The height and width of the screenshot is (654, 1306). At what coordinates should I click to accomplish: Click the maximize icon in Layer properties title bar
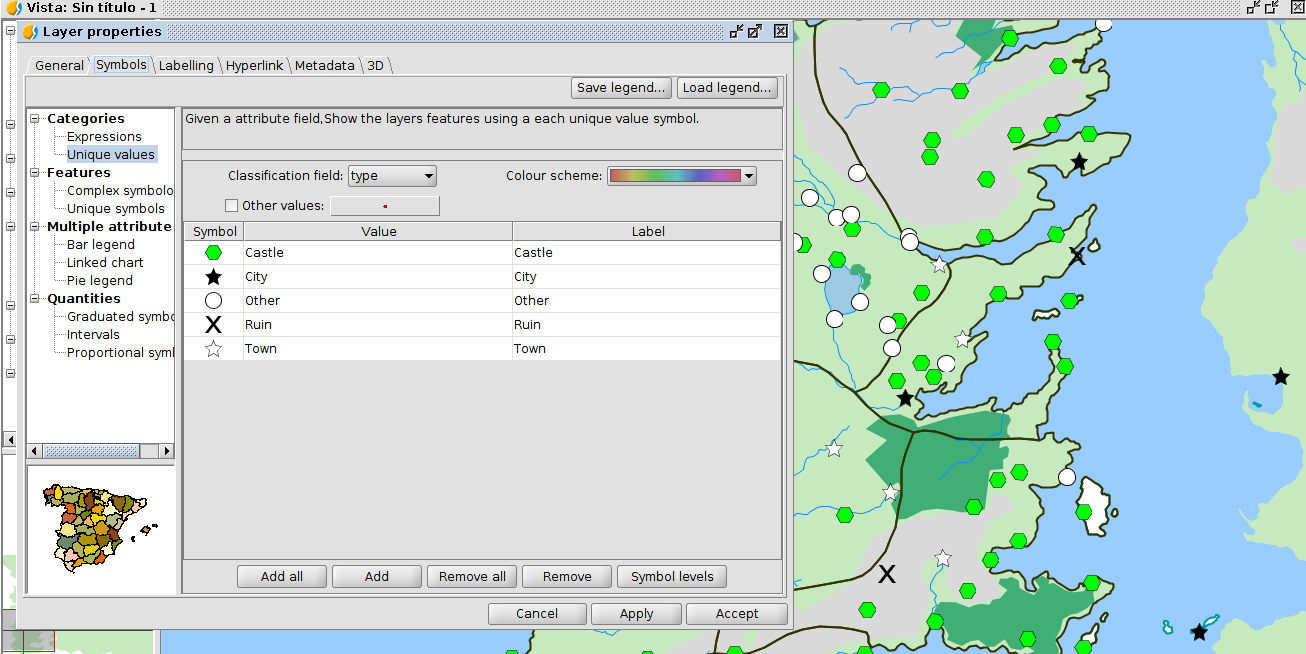[x=755, y=31]
